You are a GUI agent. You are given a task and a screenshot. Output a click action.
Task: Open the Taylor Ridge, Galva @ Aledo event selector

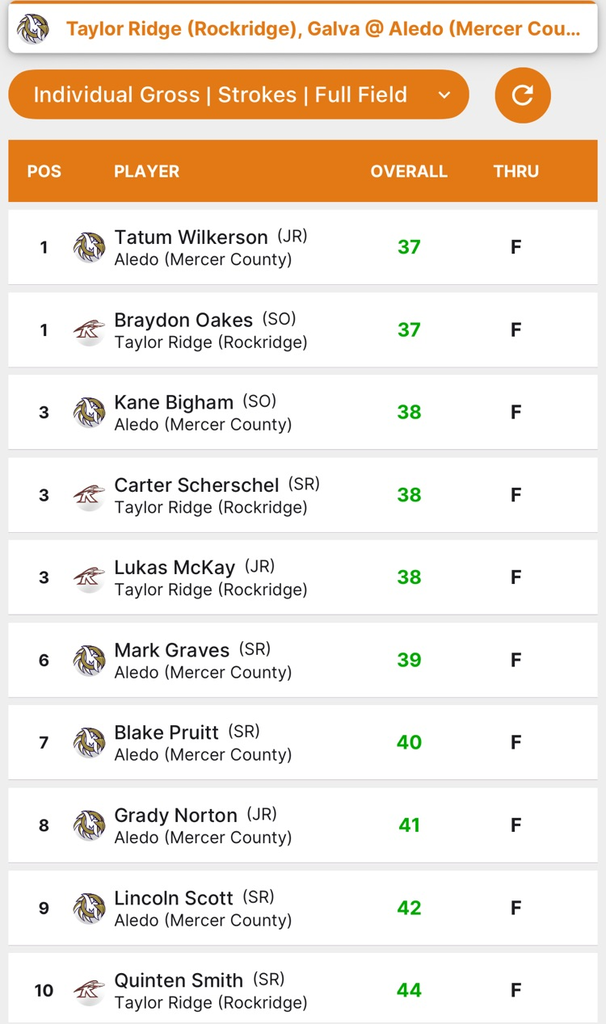coord(322,29)
